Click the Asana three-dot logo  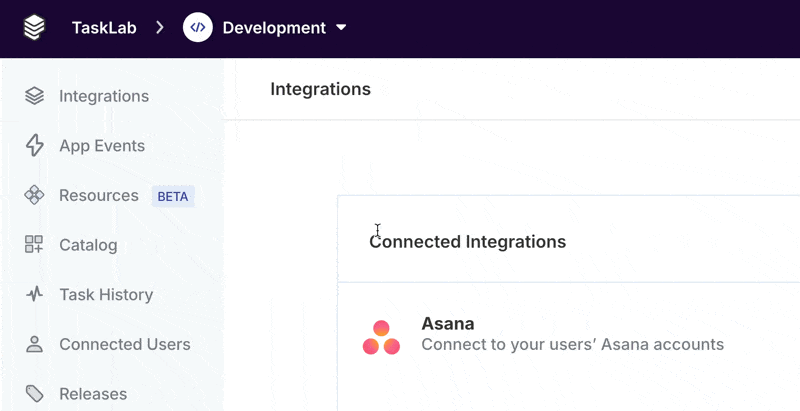pos(381,337)
